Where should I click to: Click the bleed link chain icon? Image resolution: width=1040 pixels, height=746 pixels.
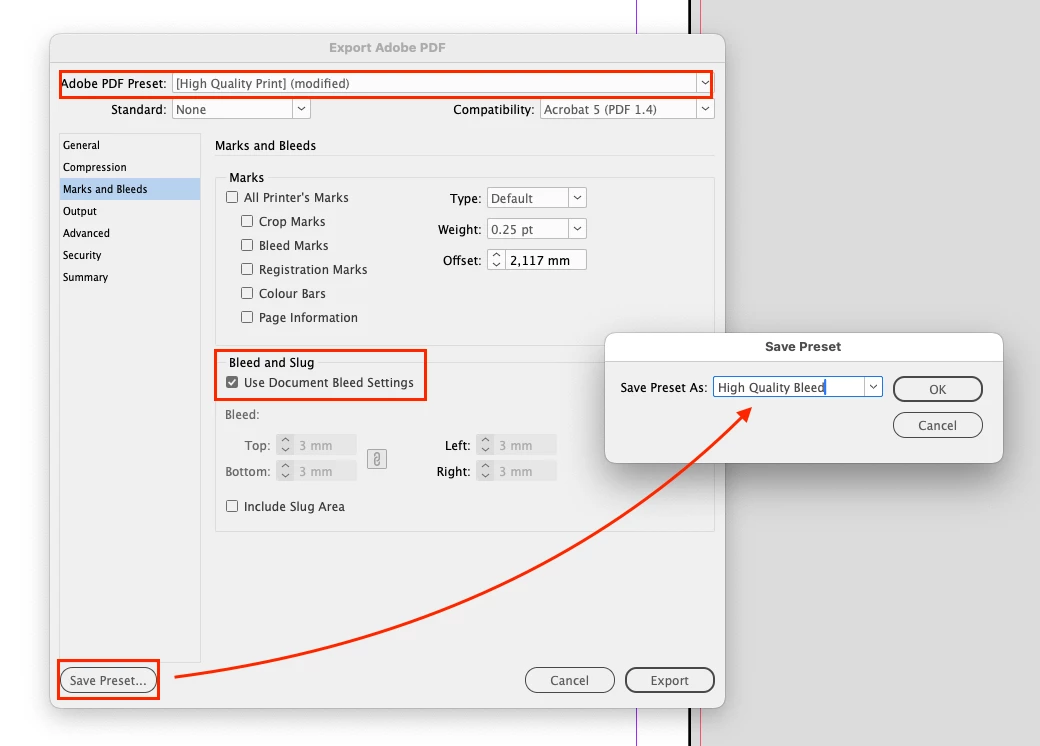tap(377, 459)
